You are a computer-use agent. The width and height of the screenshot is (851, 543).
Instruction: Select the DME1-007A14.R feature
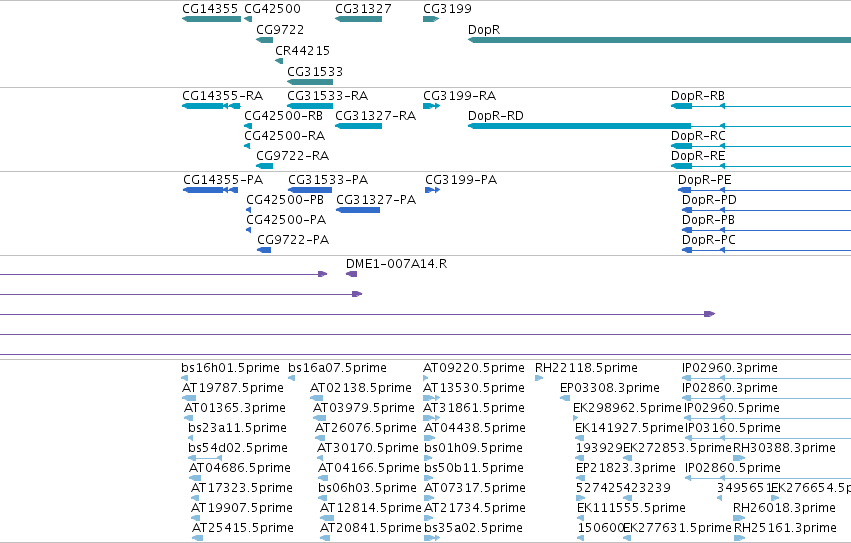(x=352, y=274)
